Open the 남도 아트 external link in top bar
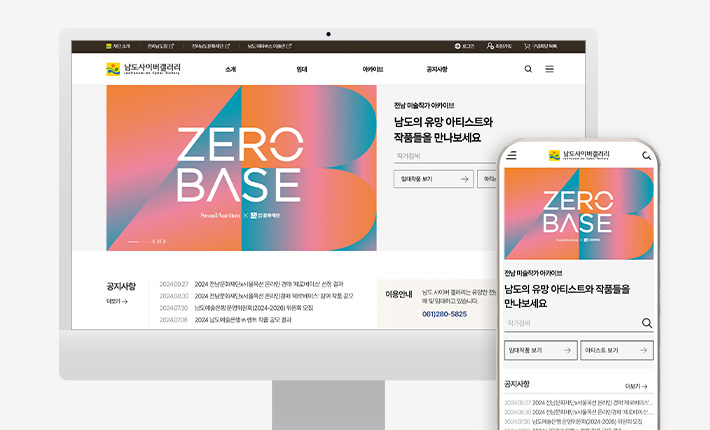 [269, 46]
